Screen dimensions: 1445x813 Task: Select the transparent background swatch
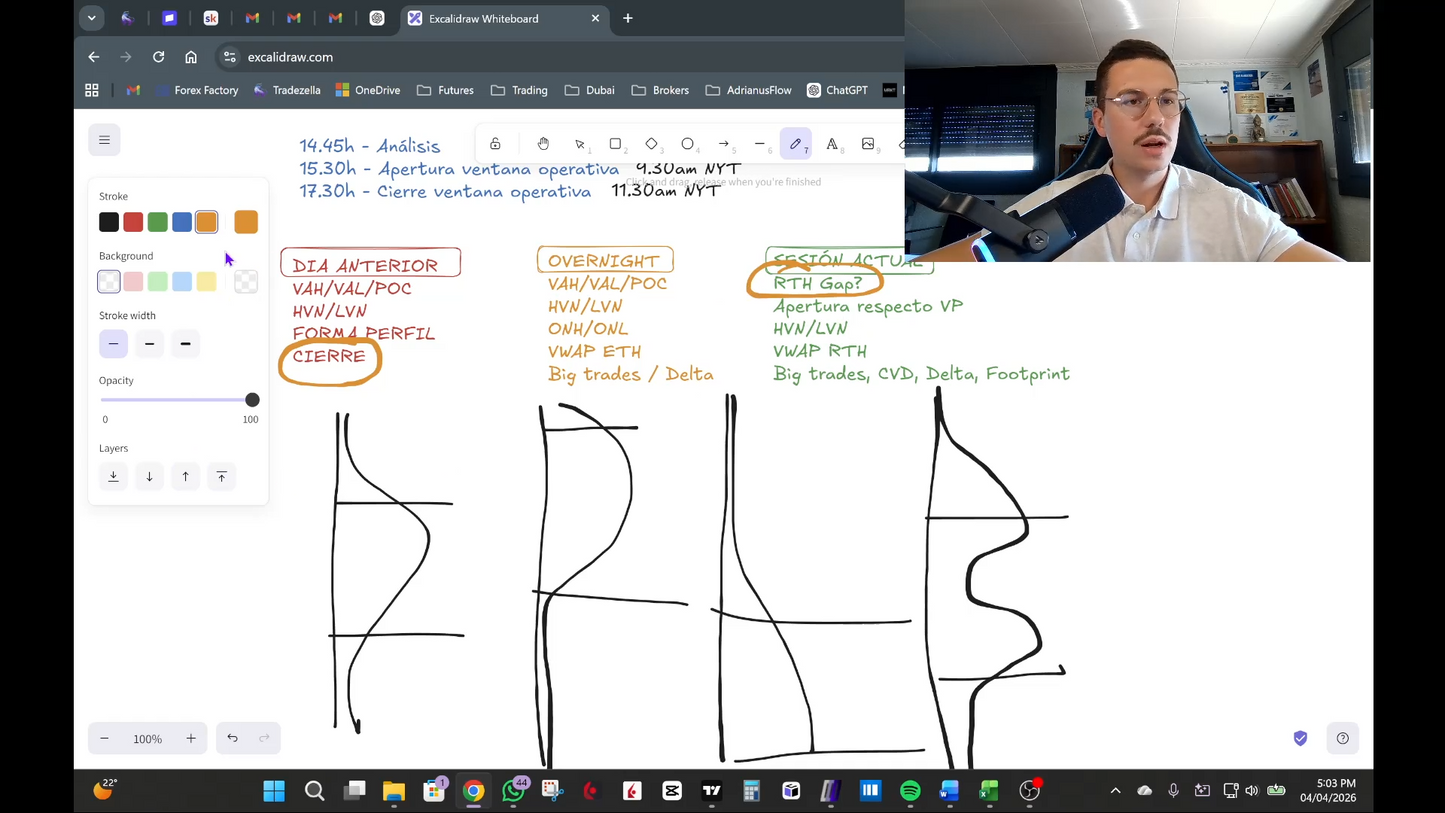(x=109, y=282)
